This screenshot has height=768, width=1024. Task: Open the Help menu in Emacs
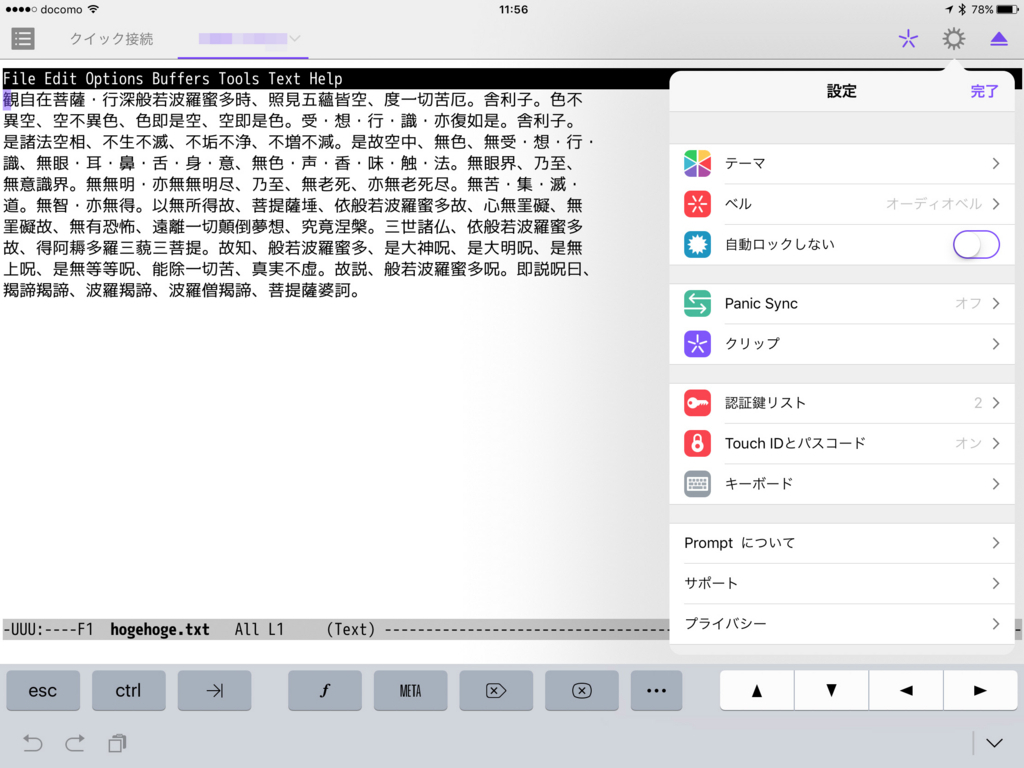326,79
